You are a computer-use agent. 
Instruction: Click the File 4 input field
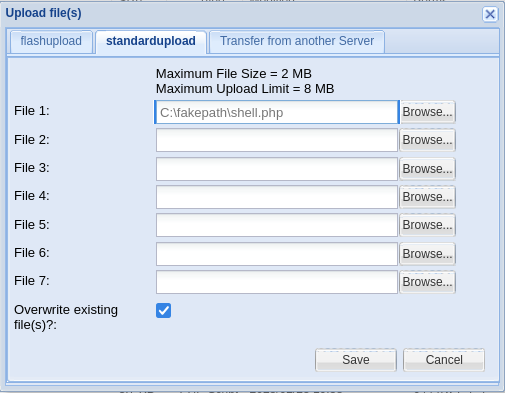[x=277, y=197]
